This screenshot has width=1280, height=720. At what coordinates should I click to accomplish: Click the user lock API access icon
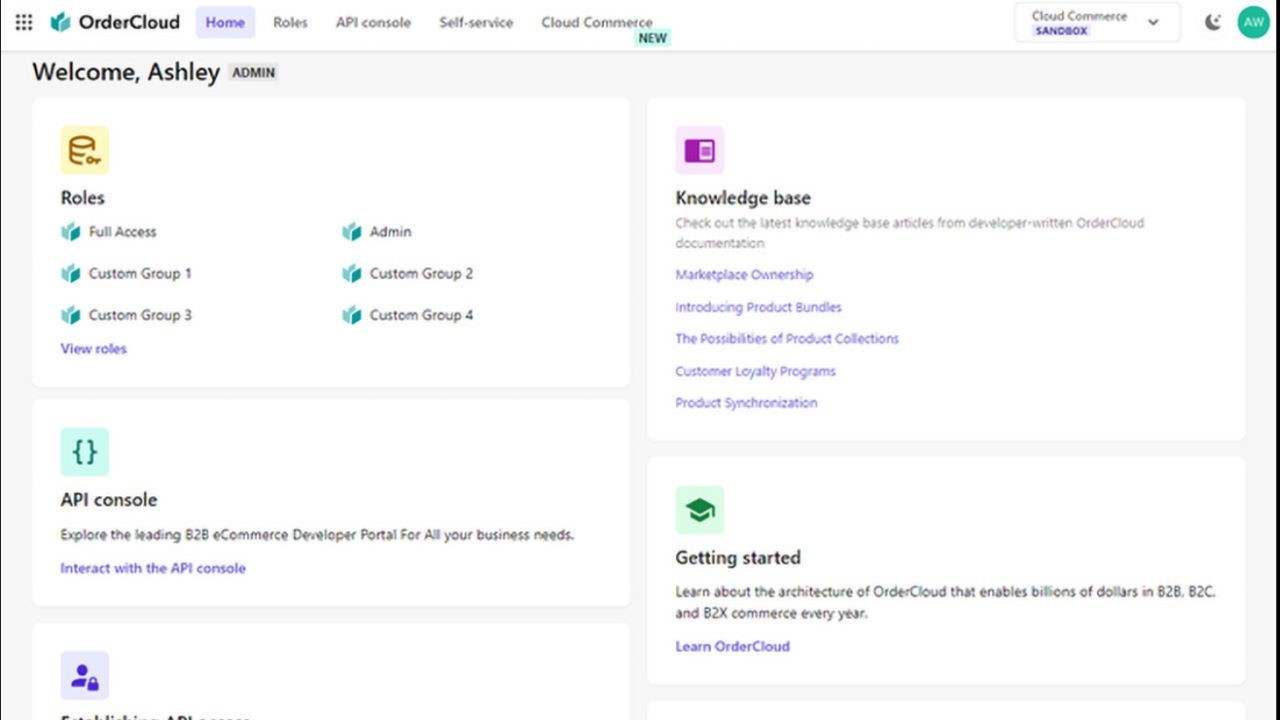coord(84,676)
